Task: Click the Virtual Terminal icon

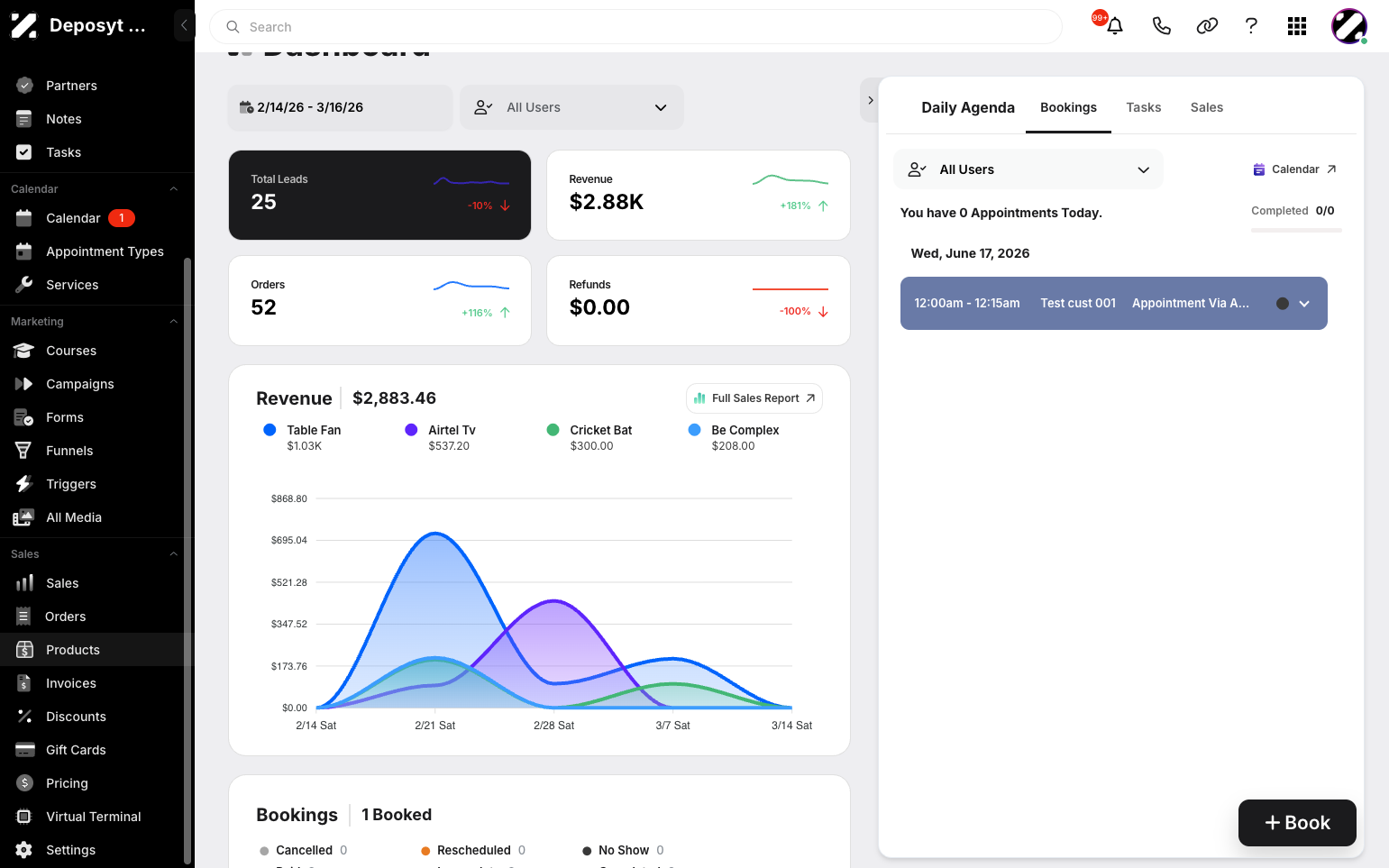Action: [x=24, y=817]
